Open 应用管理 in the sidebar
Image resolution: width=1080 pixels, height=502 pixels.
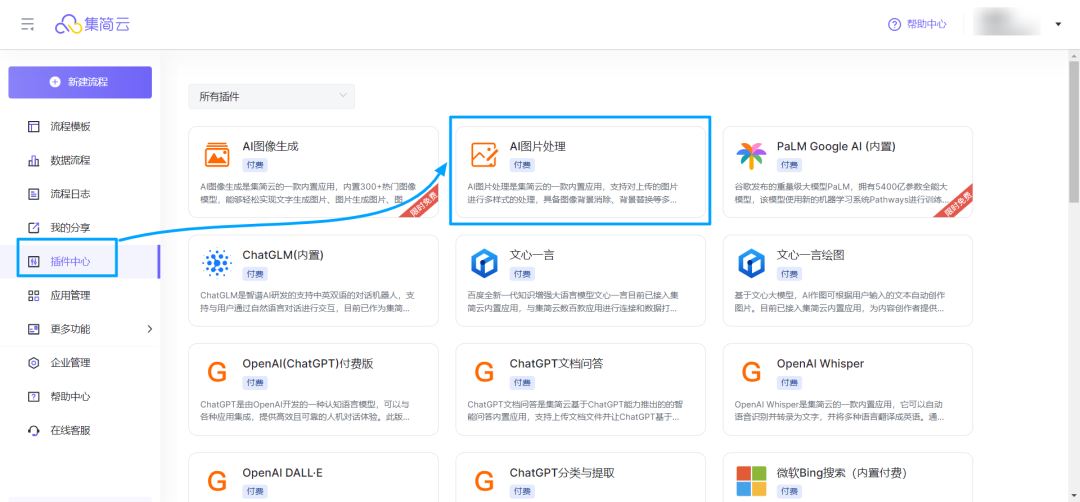click(70, 295)
